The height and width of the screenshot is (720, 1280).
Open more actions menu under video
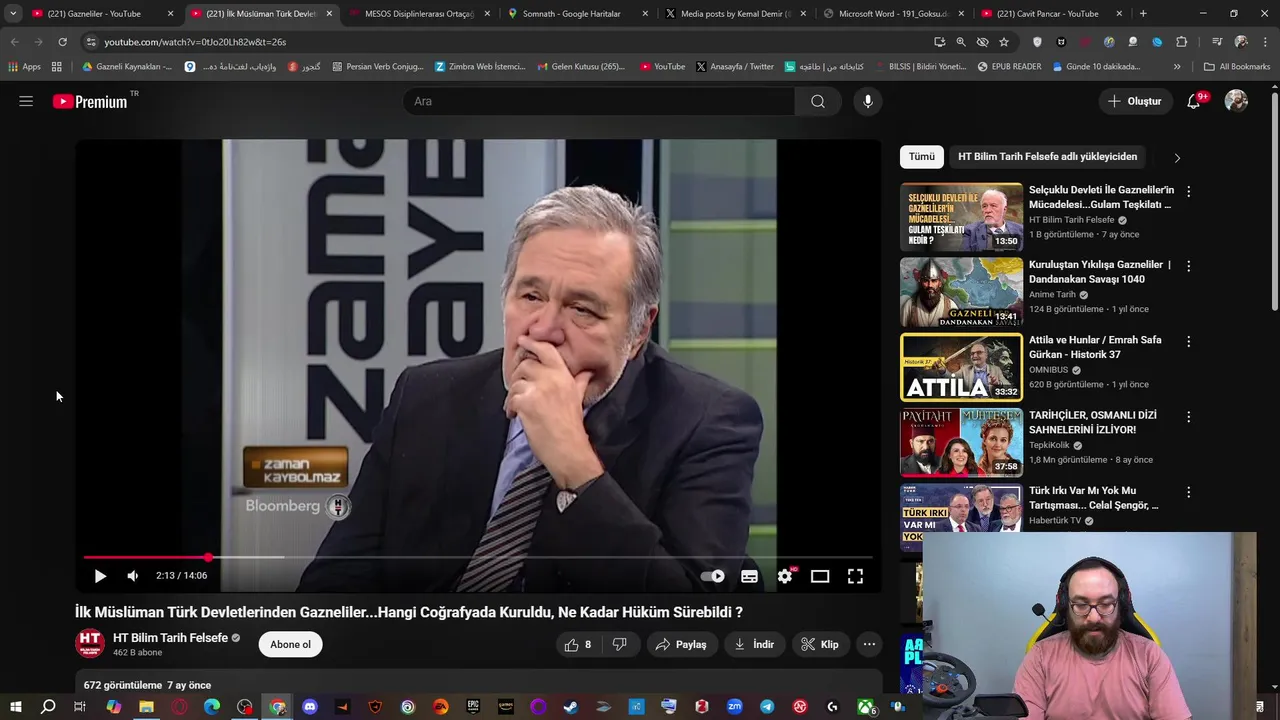coord(869,645)
